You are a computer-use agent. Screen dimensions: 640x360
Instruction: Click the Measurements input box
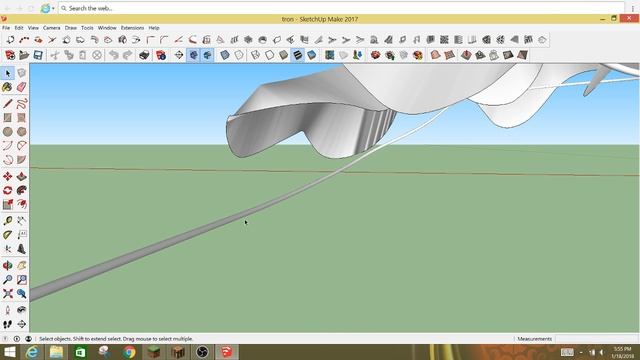(597, 339)
